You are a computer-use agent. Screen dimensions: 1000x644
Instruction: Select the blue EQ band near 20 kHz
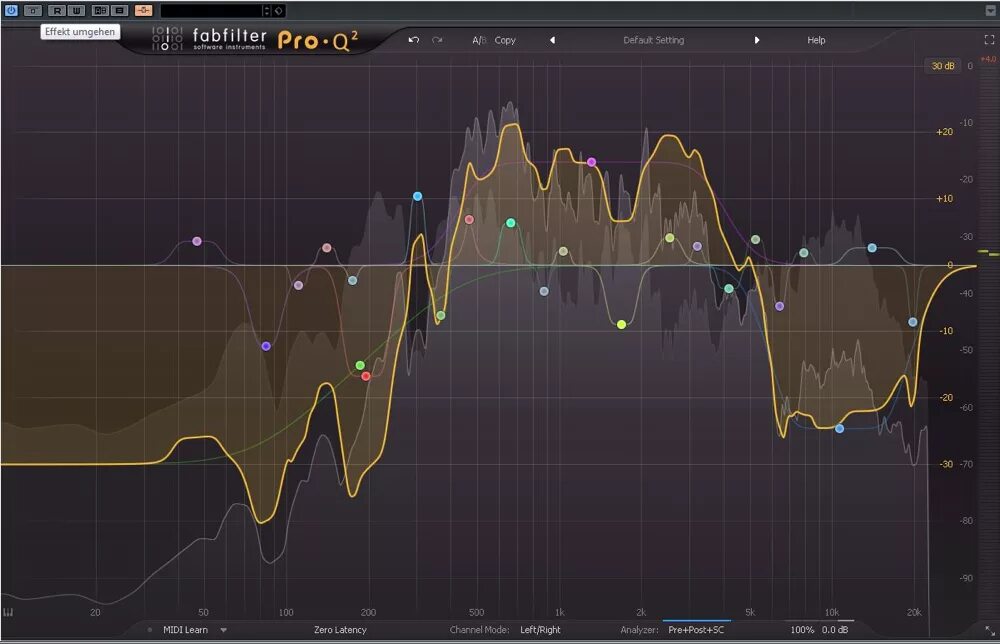coord(913,322)
